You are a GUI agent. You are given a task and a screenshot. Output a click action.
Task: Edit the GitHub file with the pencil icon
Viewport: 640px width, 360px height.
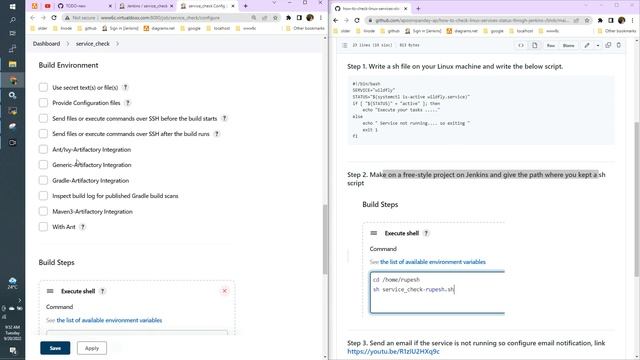click(587, 45)
